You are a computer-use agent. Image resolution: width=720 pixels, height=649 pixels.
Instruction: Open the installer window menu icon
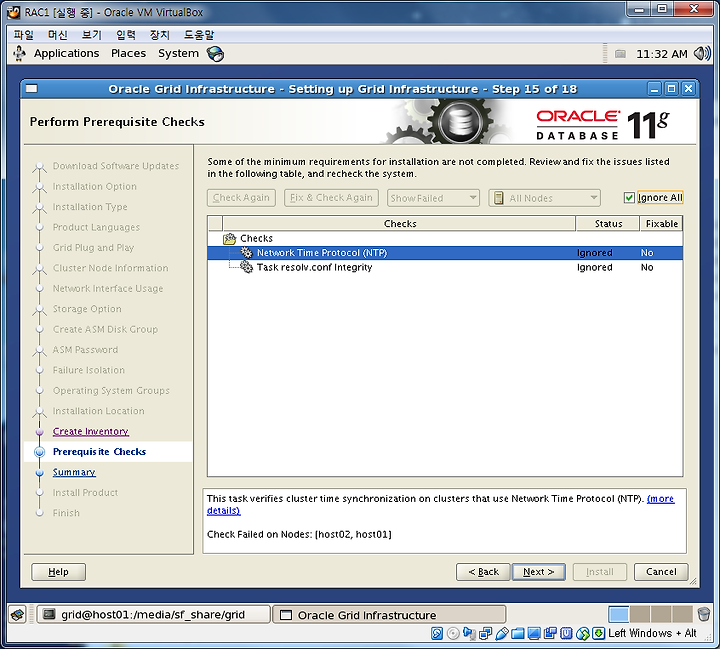(32, 89)
